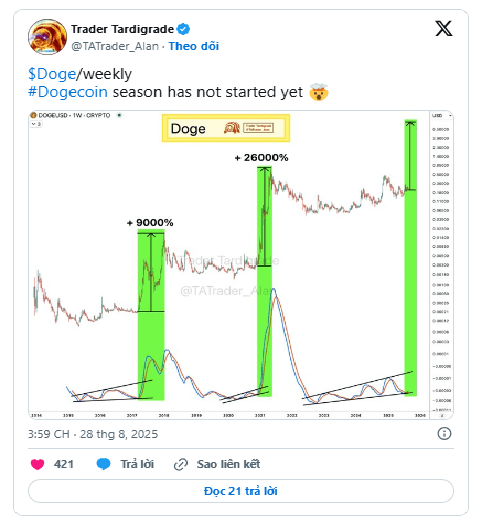This screenshot has width=482, height=532.
Task: Follow the account via Theo dõi
Action: tap(194, 46)
